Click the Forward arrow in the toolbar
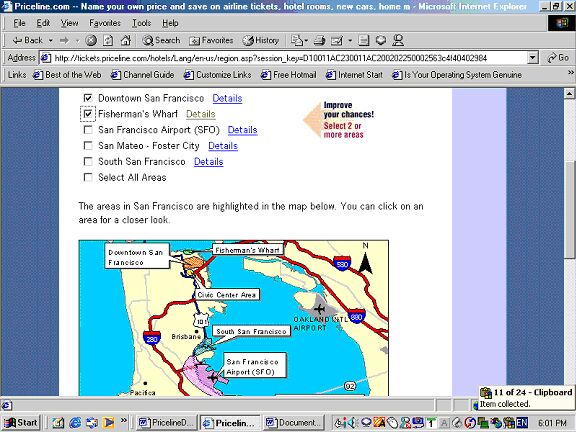Screen dimensions: 576x432 point(64,40)
